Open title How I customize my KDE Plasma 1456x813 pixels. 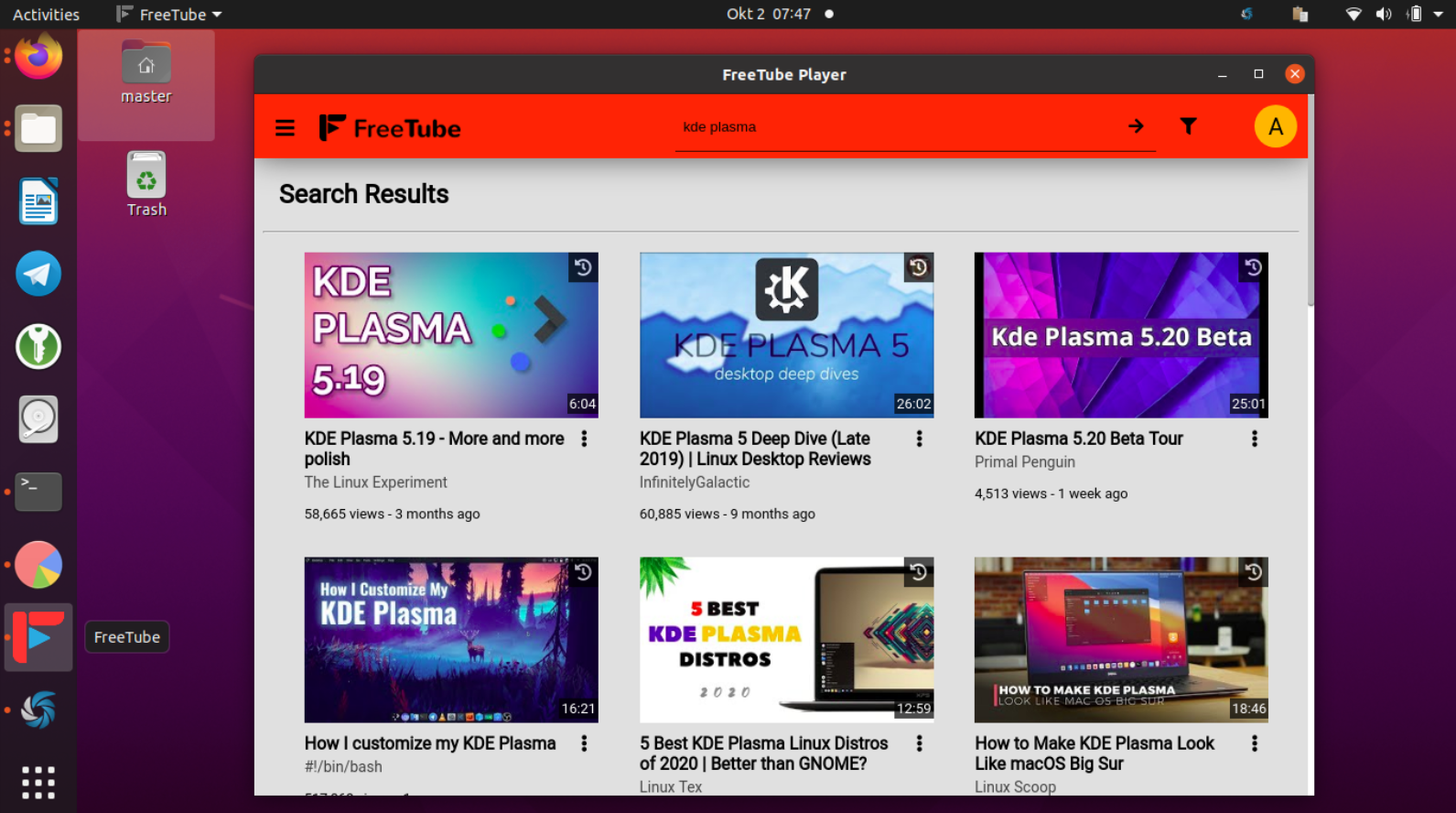430,743
